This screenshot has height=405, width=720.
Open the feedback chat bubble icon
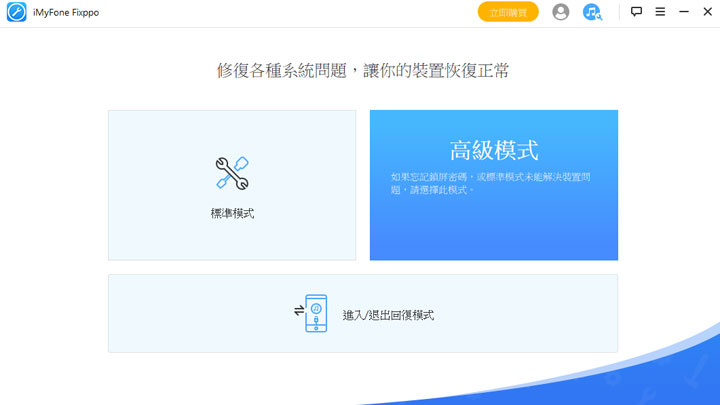click(636, 12)
